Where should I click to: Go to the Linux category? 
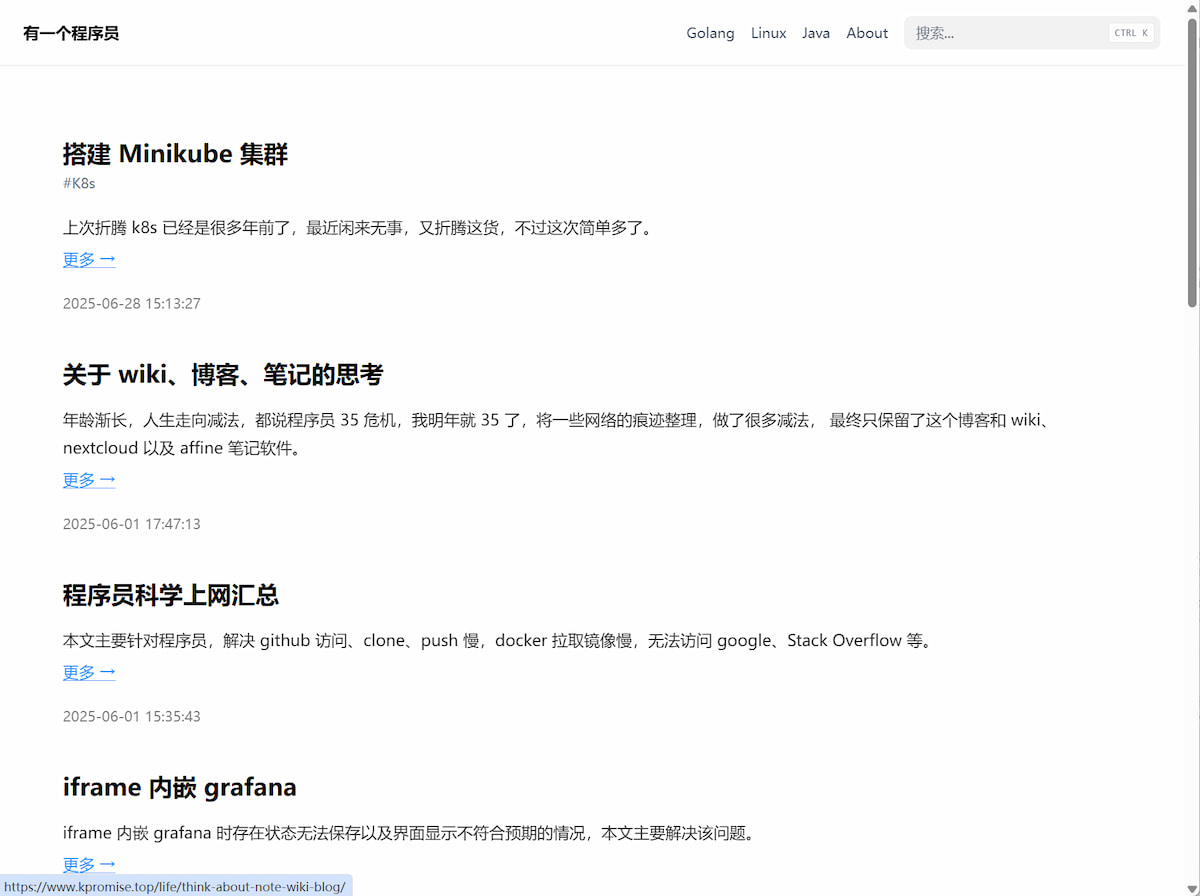click(x=768, y=33)
